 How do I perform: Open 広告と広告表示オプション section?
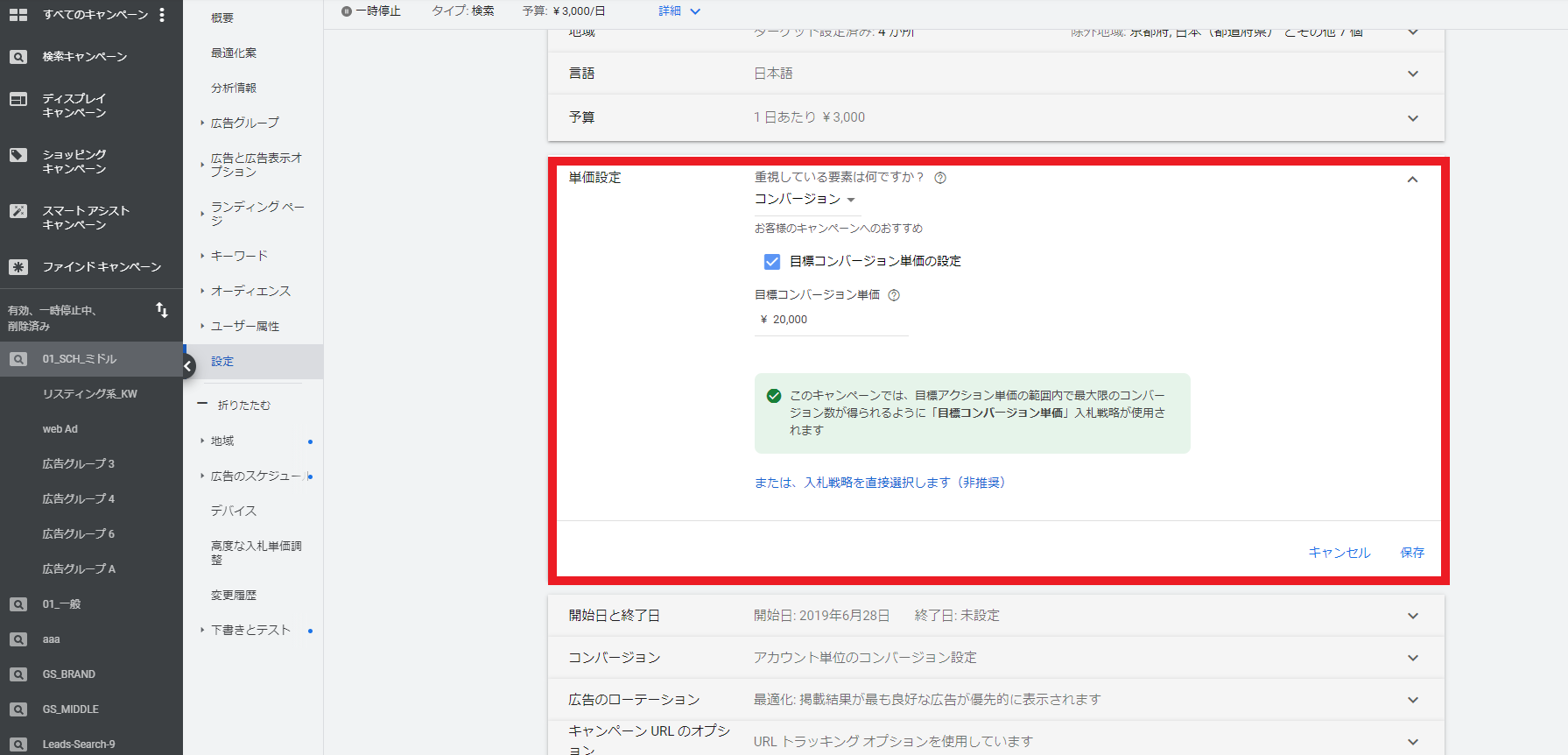(x=257, y=165)
